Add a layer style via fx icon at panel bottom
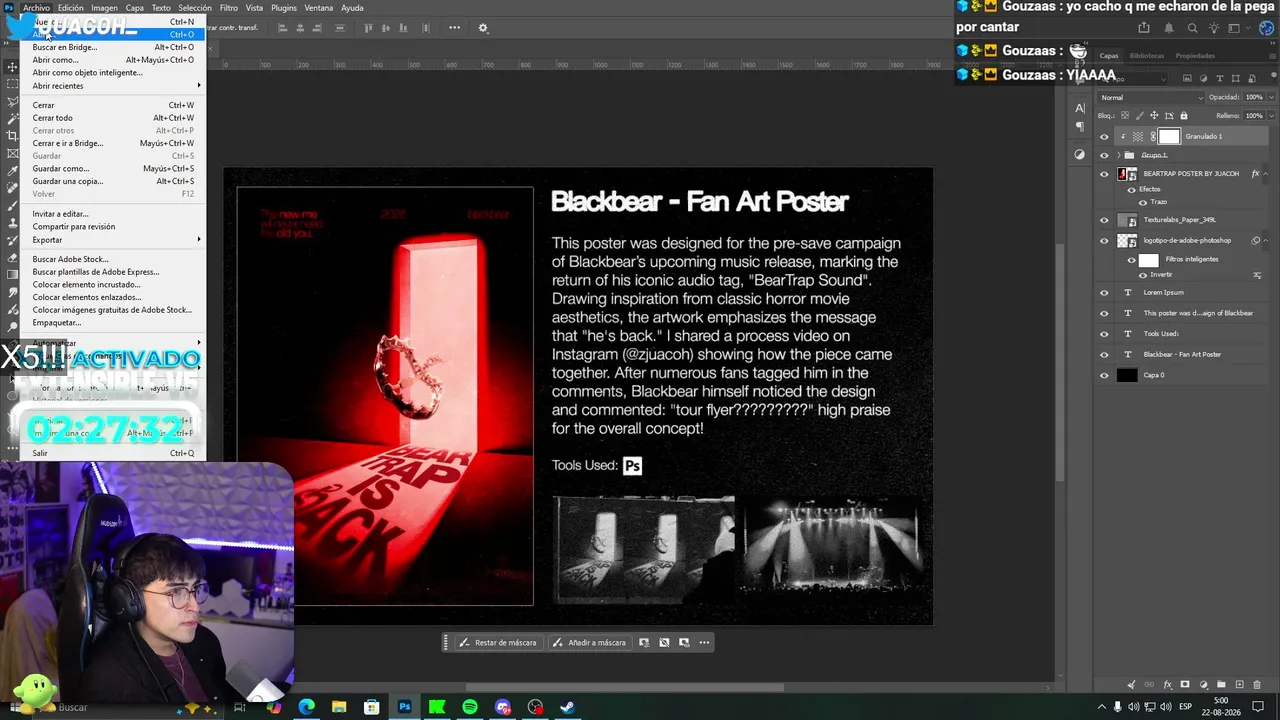This screenshot has width=1280, height=720. click(1167, 685)
